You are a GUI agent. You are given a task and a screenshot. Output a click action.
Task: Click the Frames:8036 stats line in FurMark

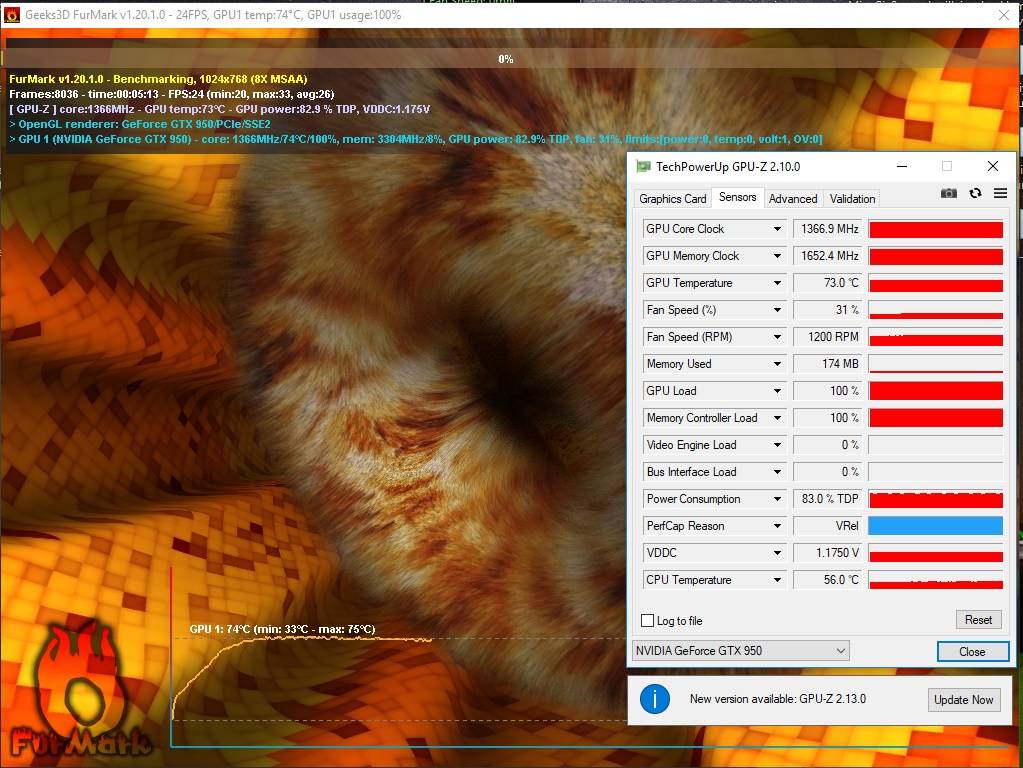pyautogui.click(x=172, y=94)
